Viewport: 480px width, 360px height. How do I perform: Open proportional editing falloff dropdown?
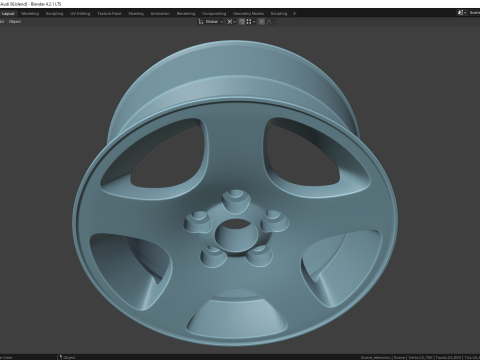click(271, 22)
